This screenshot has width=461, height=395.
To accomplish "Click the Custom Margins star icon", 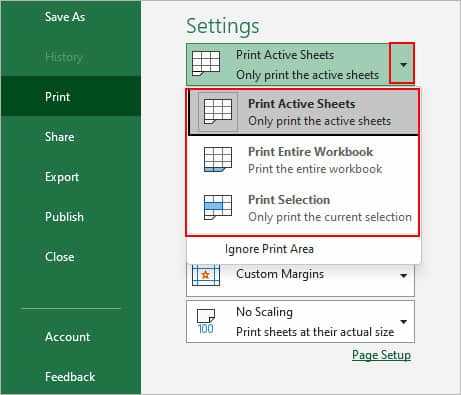I will pos(206,275).
